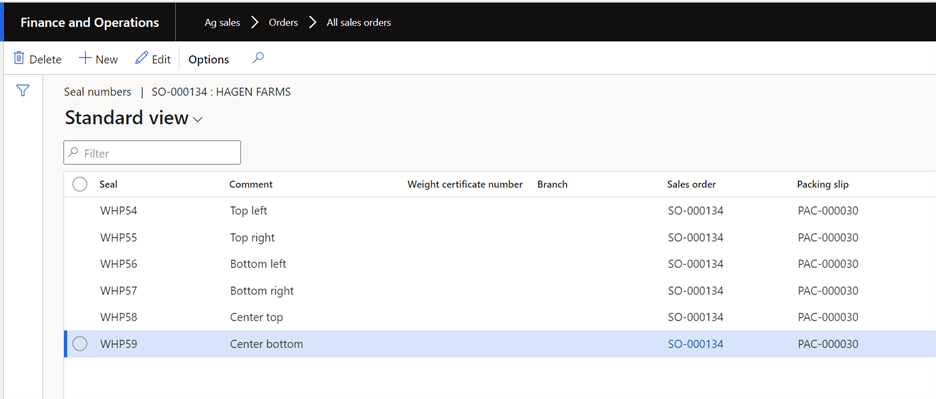This screenshot has width=936, height=399.
Task: Select the WHP58 seal cell
Action: pos(119,317)
